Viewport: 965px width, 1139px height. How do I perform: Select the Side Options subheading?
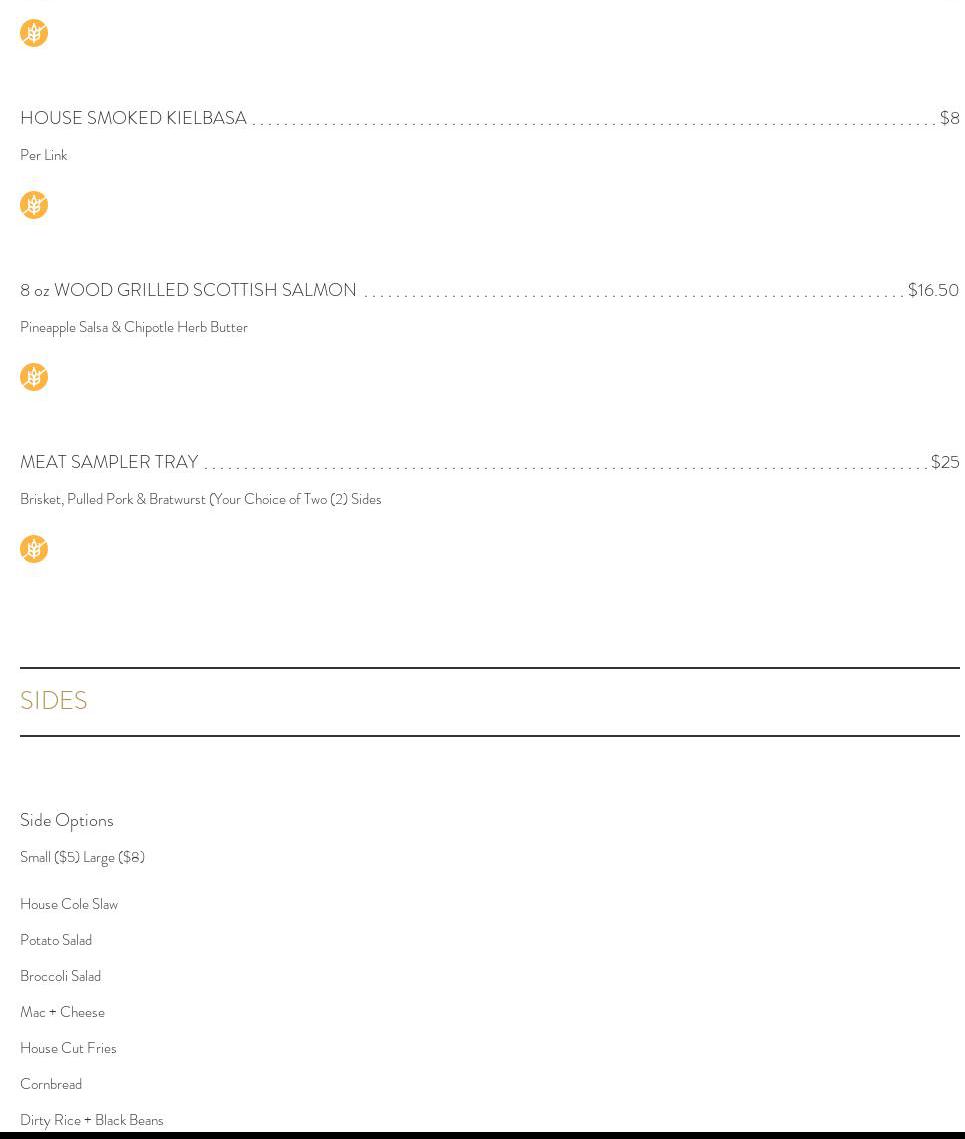67,820
